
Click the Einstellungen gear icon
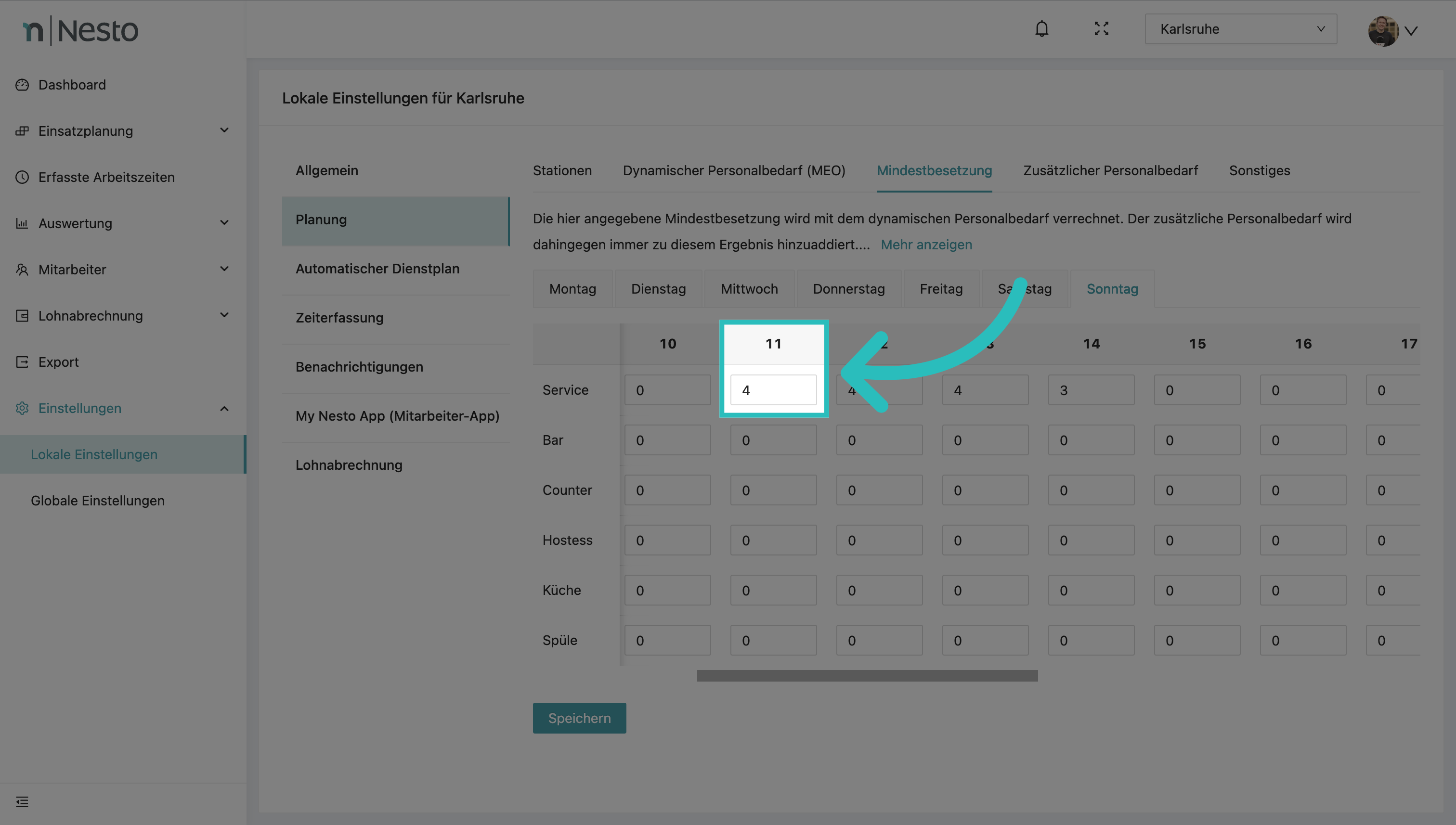pos(22,409)
